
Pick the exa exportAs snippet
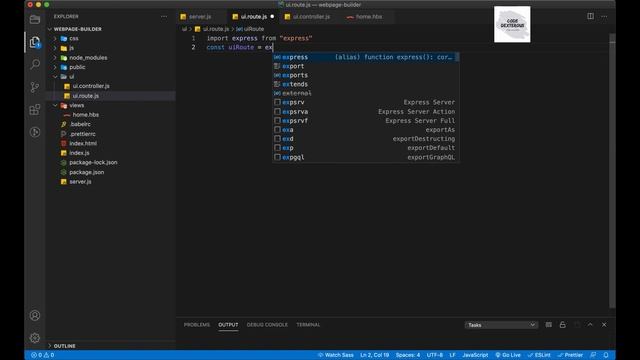[x=366, y=130]
